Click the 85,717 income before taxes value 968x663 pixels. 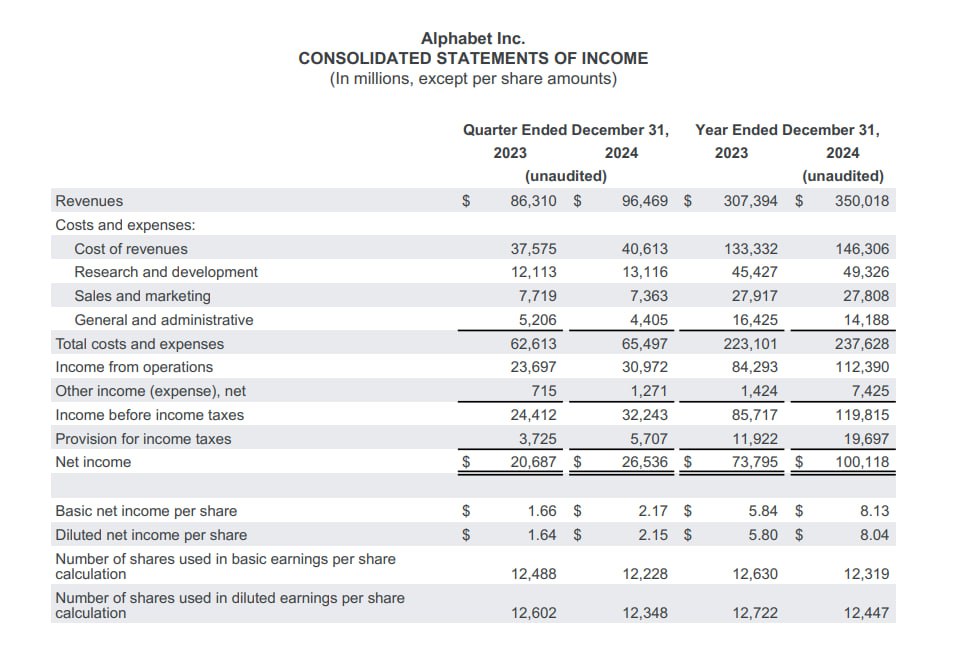click(756, 415)
